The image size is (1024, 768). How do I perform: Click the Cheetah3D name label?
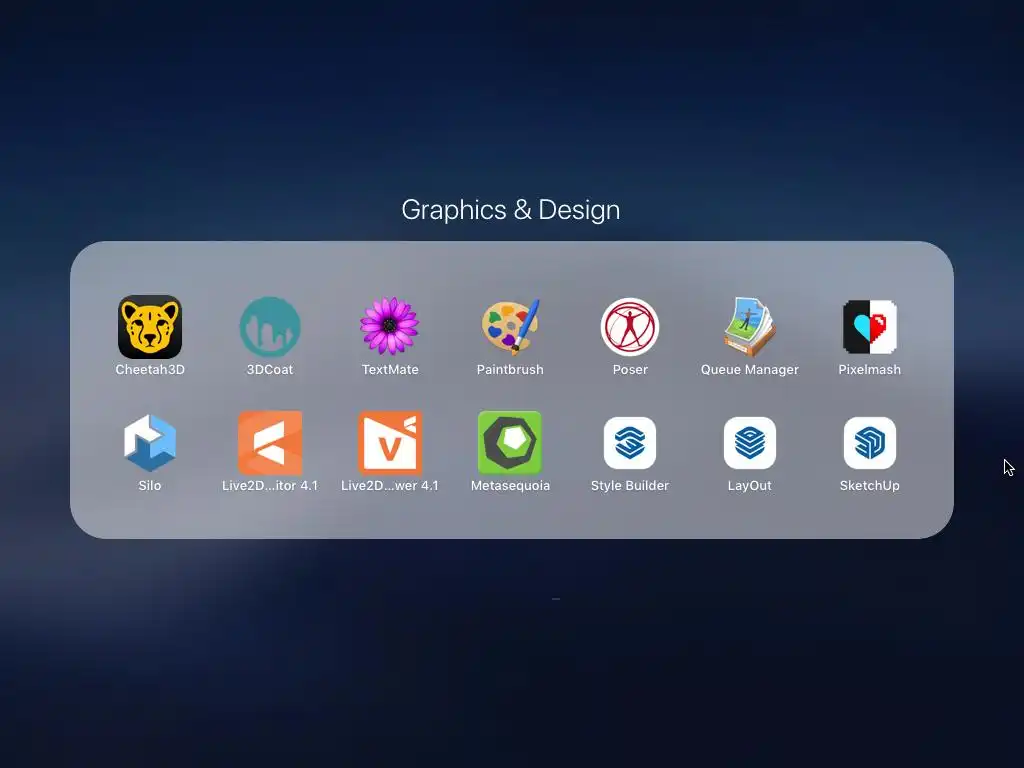(150, 370)
